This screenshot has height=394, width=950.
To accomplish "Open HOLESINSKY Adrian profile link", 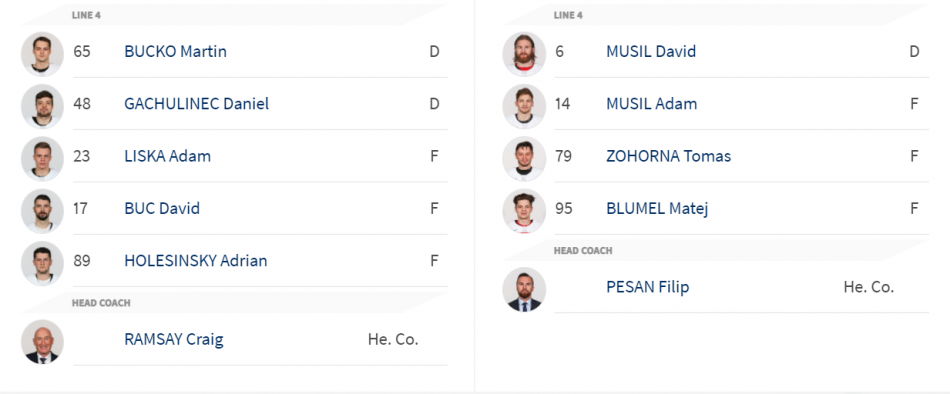I will (x=196, y=261).
